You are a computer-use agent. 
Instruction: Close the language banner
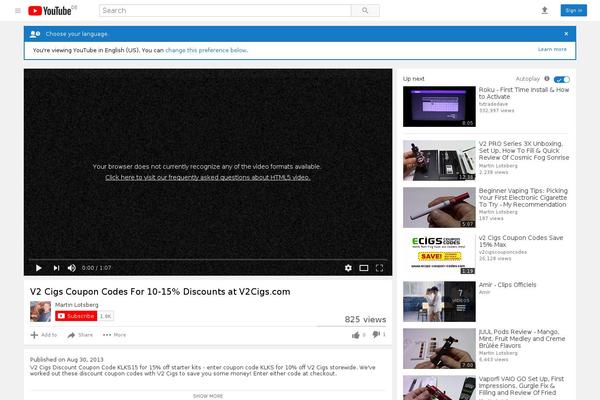click(566, 34)
